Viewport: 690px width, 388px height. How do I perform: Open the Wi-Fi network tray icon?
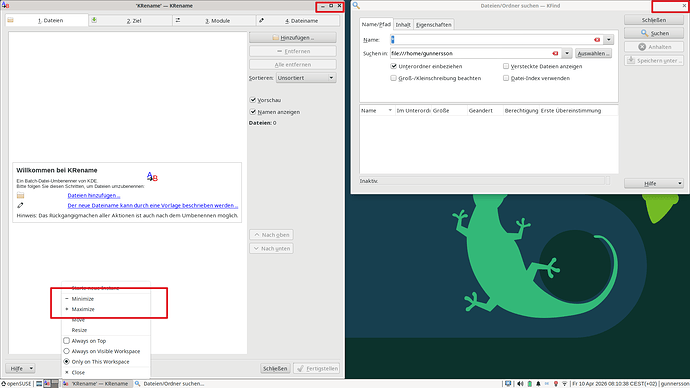point(565,384)
